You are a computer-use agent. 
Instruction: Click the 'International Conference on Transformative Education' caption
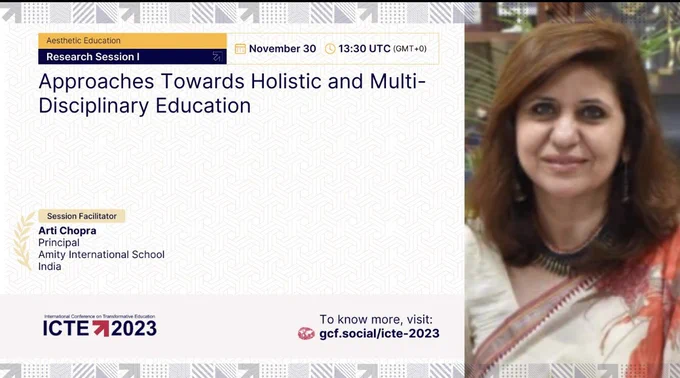pos(99,316)
